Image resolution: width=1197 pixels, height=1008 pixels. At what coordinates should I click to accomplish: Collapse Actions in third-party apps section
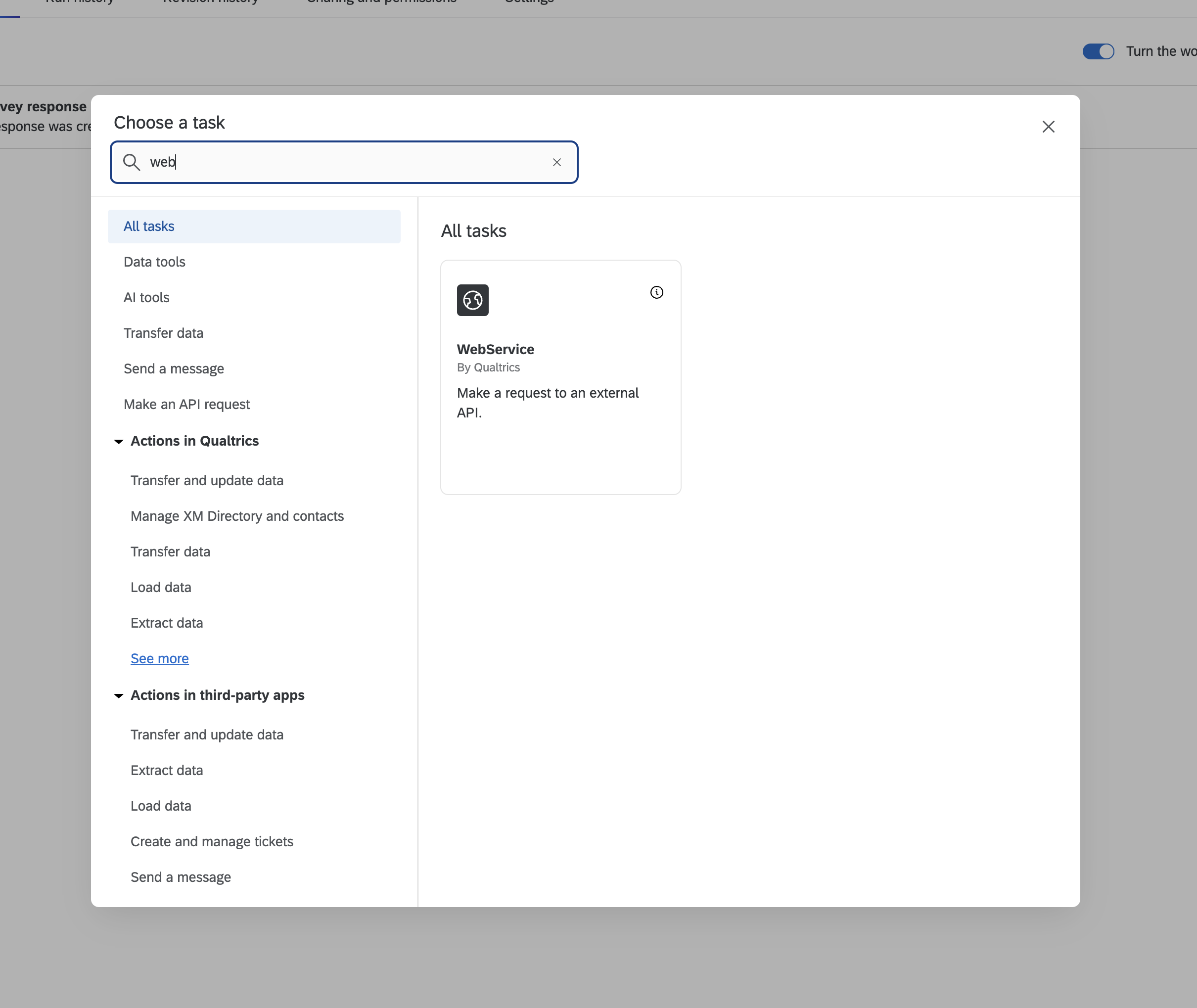point(119,695)
